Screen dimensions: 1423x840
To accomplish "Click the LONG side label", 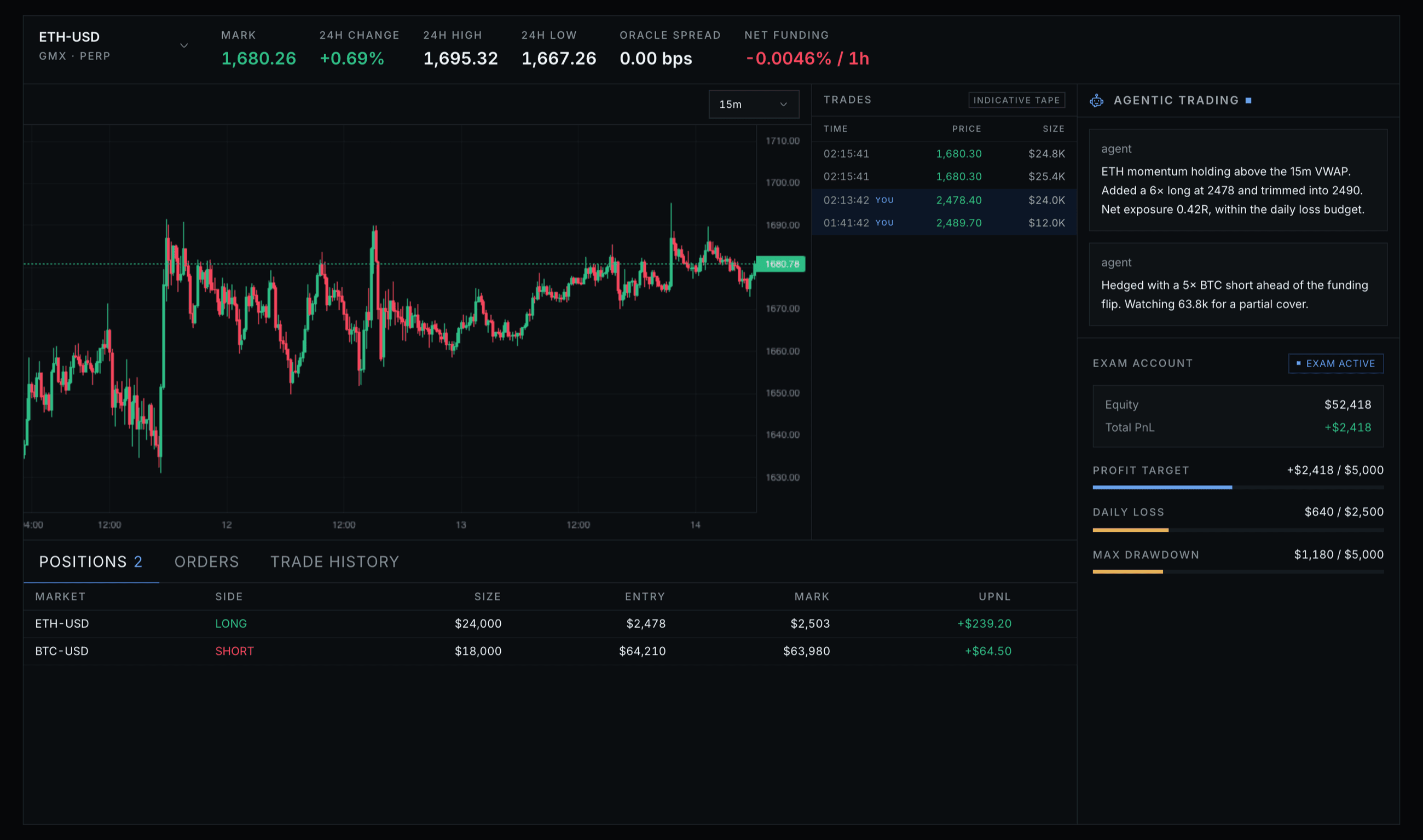I will point(231,624).
